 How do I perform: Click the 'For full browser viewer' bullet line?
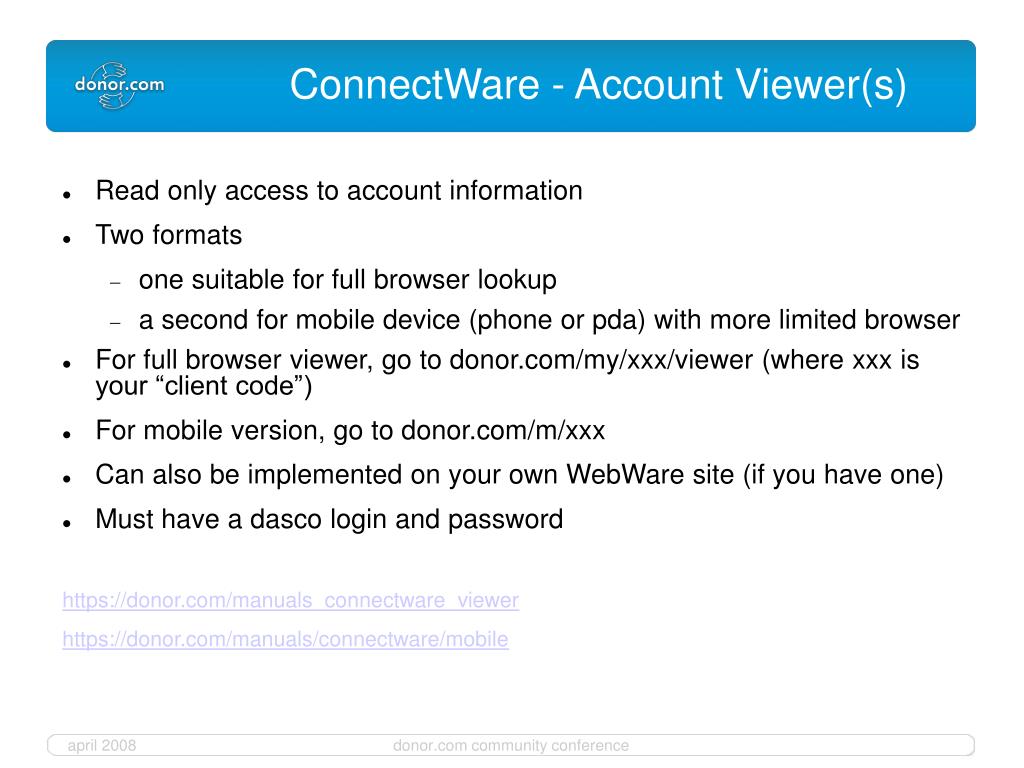[x=507, y=360]
